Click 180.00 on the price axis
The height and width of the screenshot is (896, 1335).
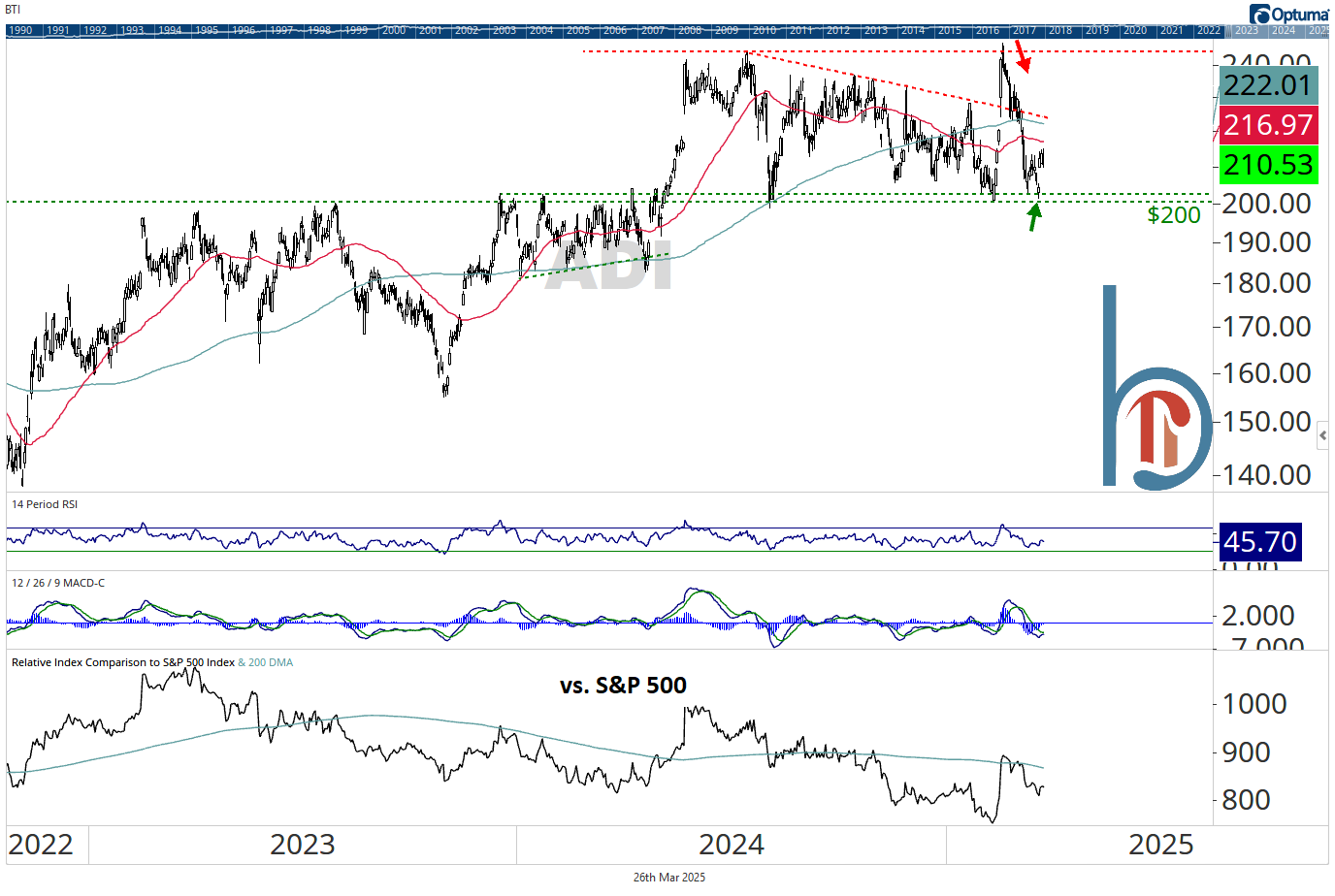[1267, 283]
